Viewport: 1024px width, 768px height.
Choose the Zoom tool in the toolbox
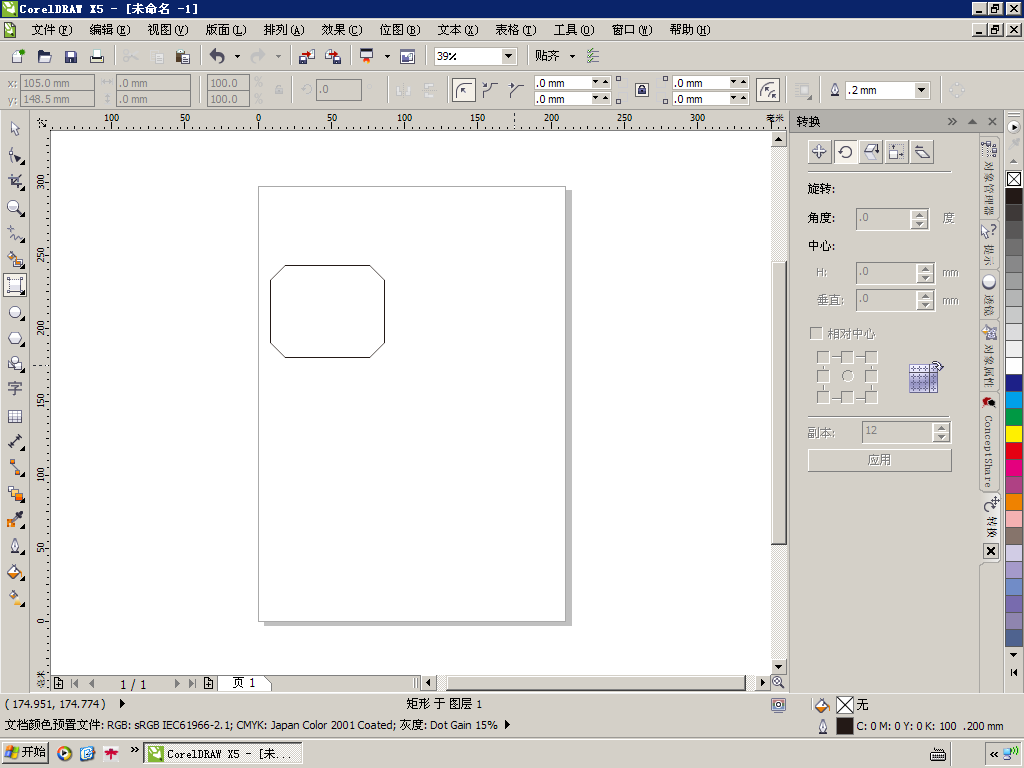(15, 208)
